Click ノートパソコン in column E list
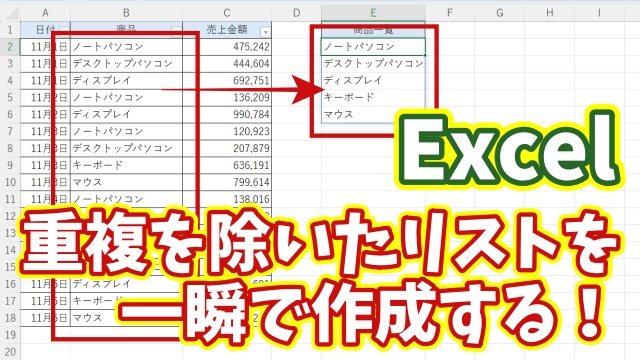Screen dimensions: 640x360 pos(373,47)
